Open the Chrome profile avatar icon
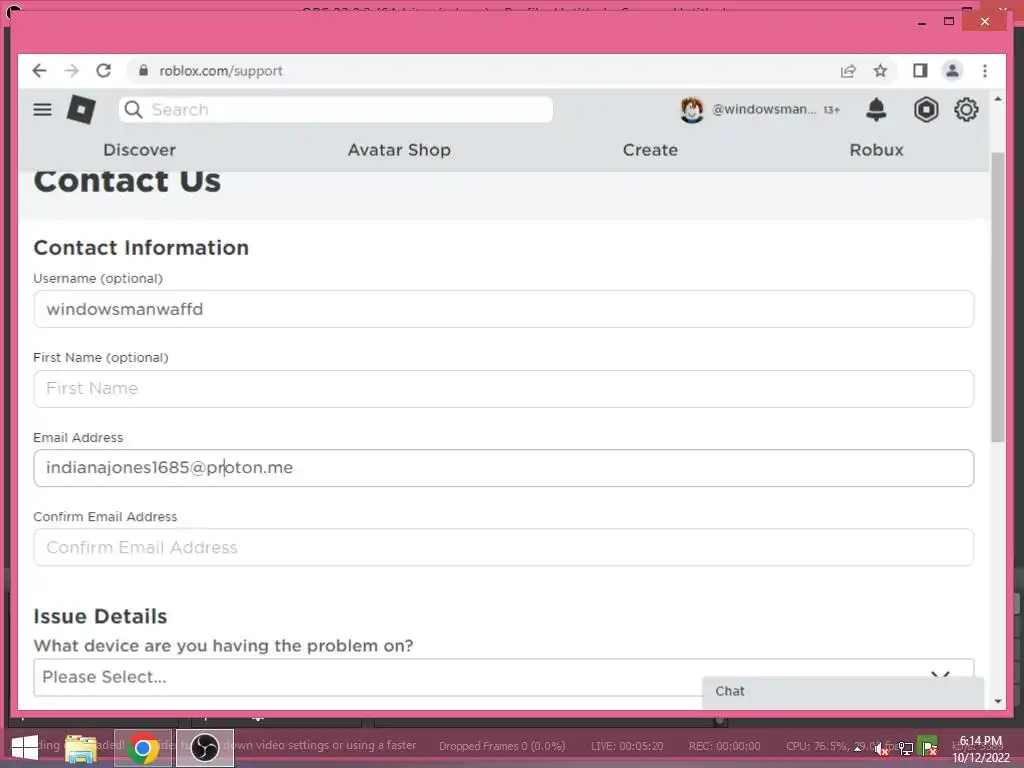The width and height of the screenshot is (1024, 768). coord(952,71)
